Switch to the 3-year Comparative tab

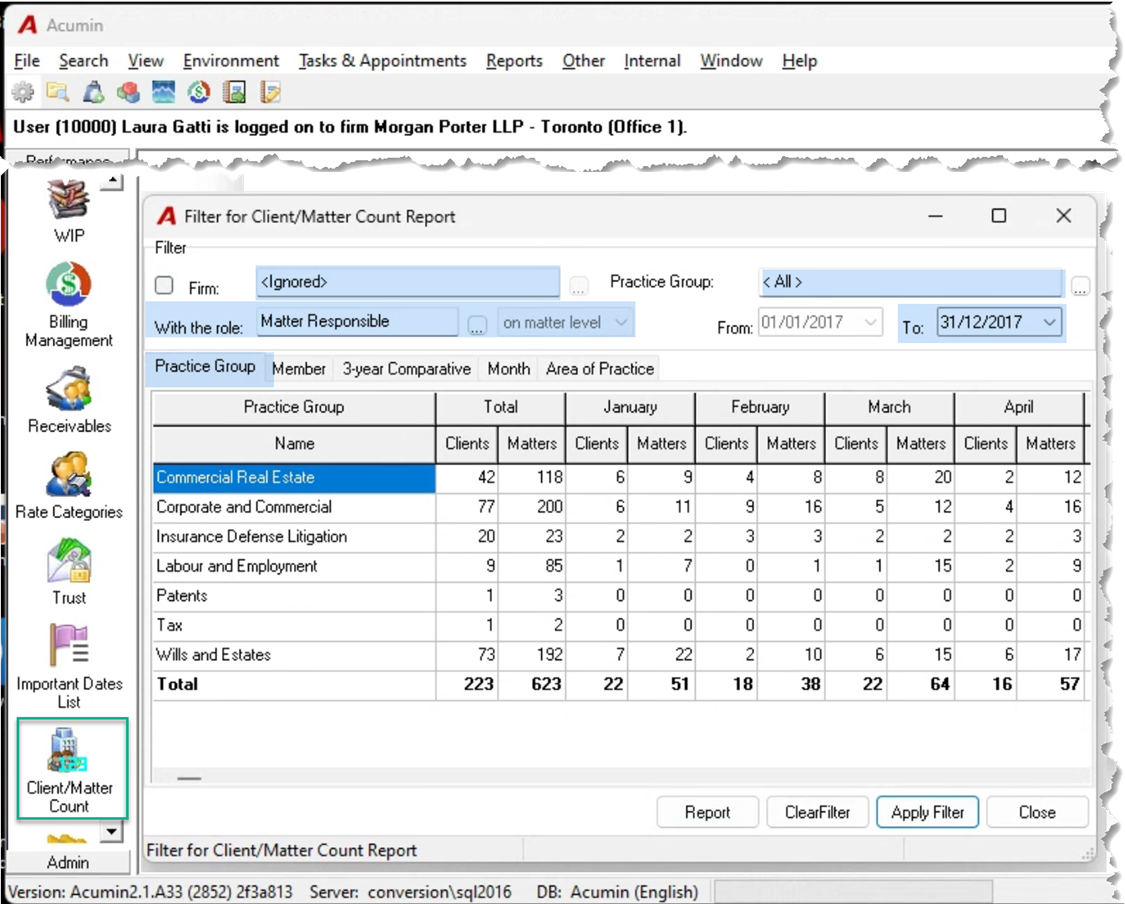point(406,369)
